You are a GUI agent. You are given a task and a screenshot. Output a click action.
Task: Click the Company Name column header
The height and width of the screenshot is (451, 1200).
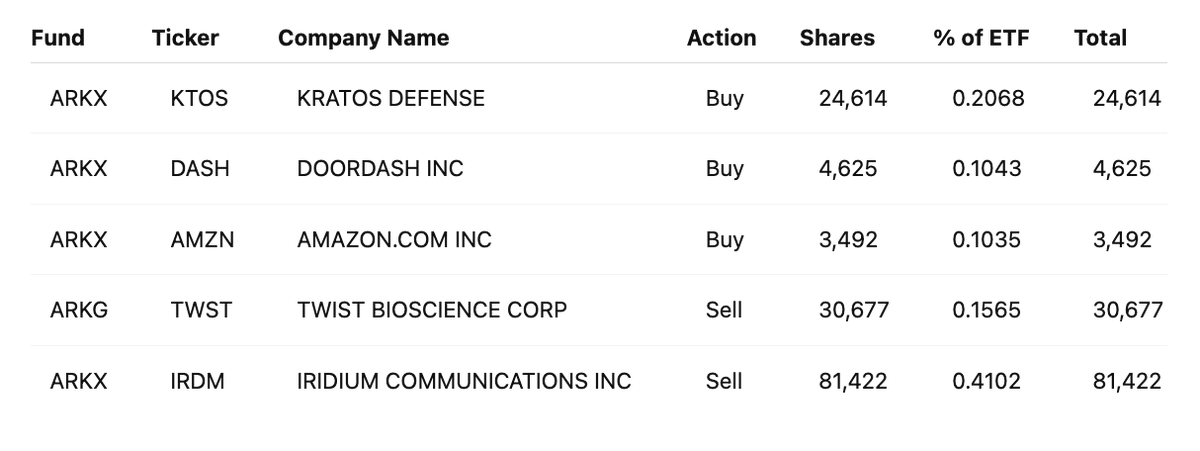(x=363, y=38)
